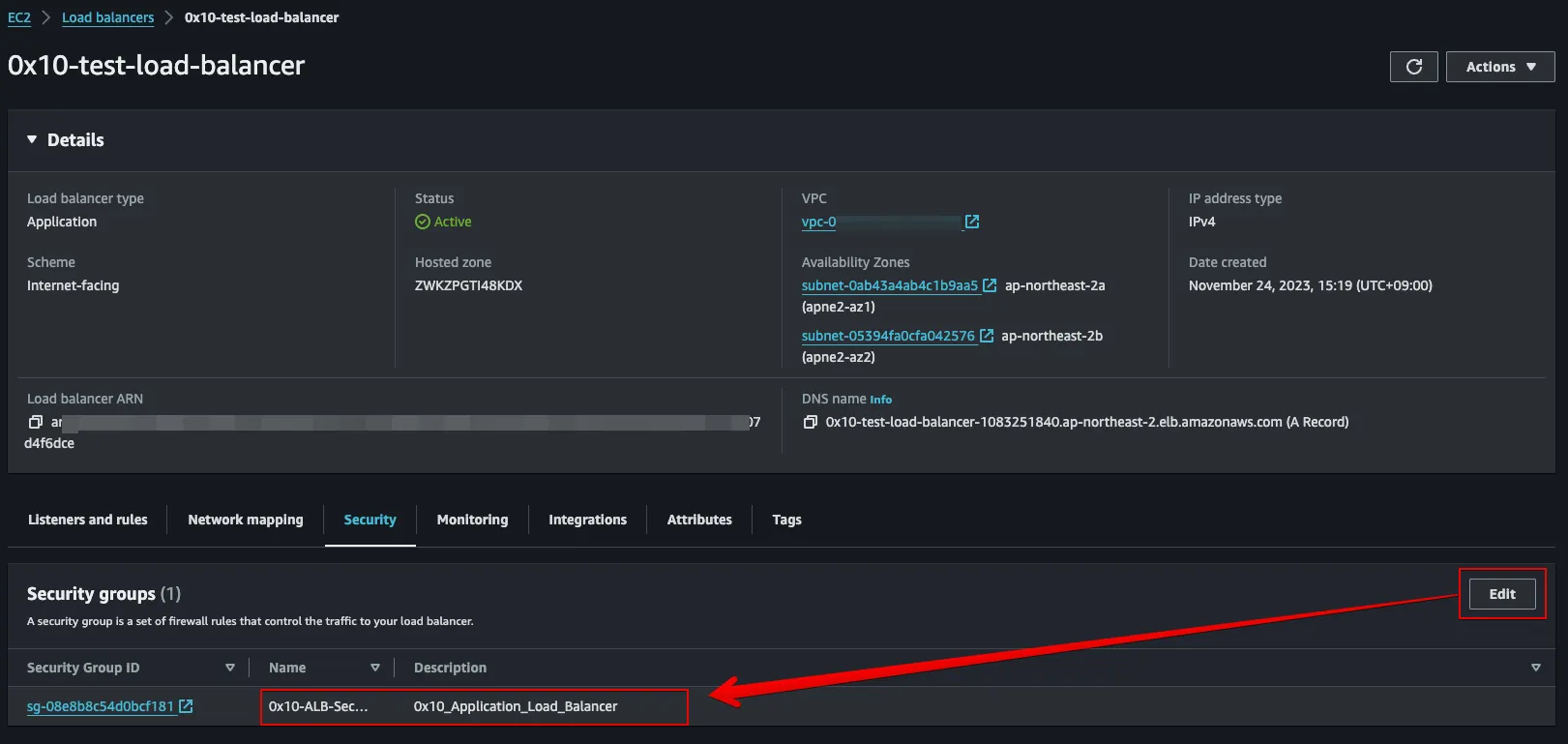Click the 0x10-ALB-Sec... name cell

tap(318, 706)
